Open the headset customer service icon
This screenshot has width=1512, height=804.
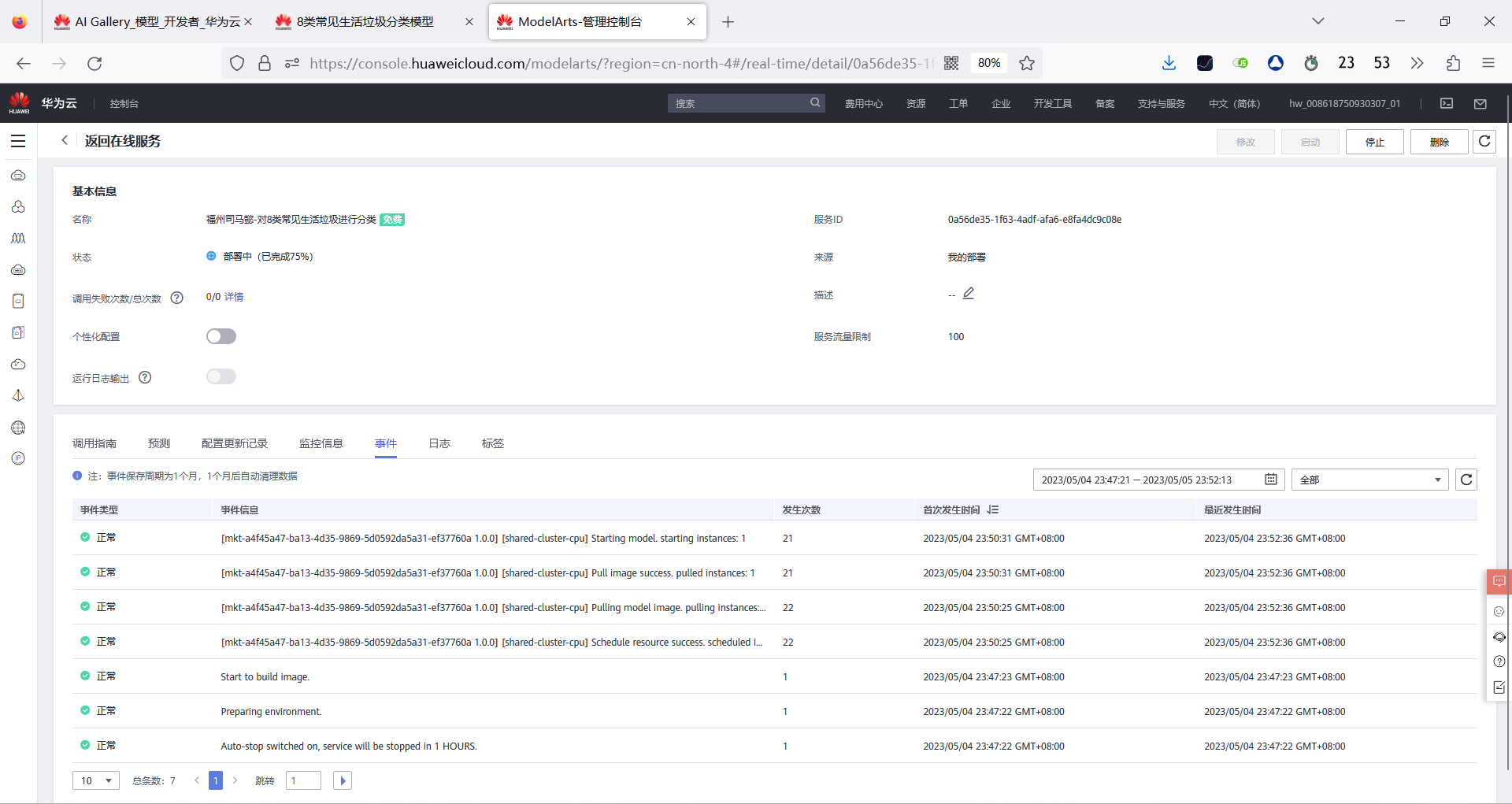[1499, 636]
